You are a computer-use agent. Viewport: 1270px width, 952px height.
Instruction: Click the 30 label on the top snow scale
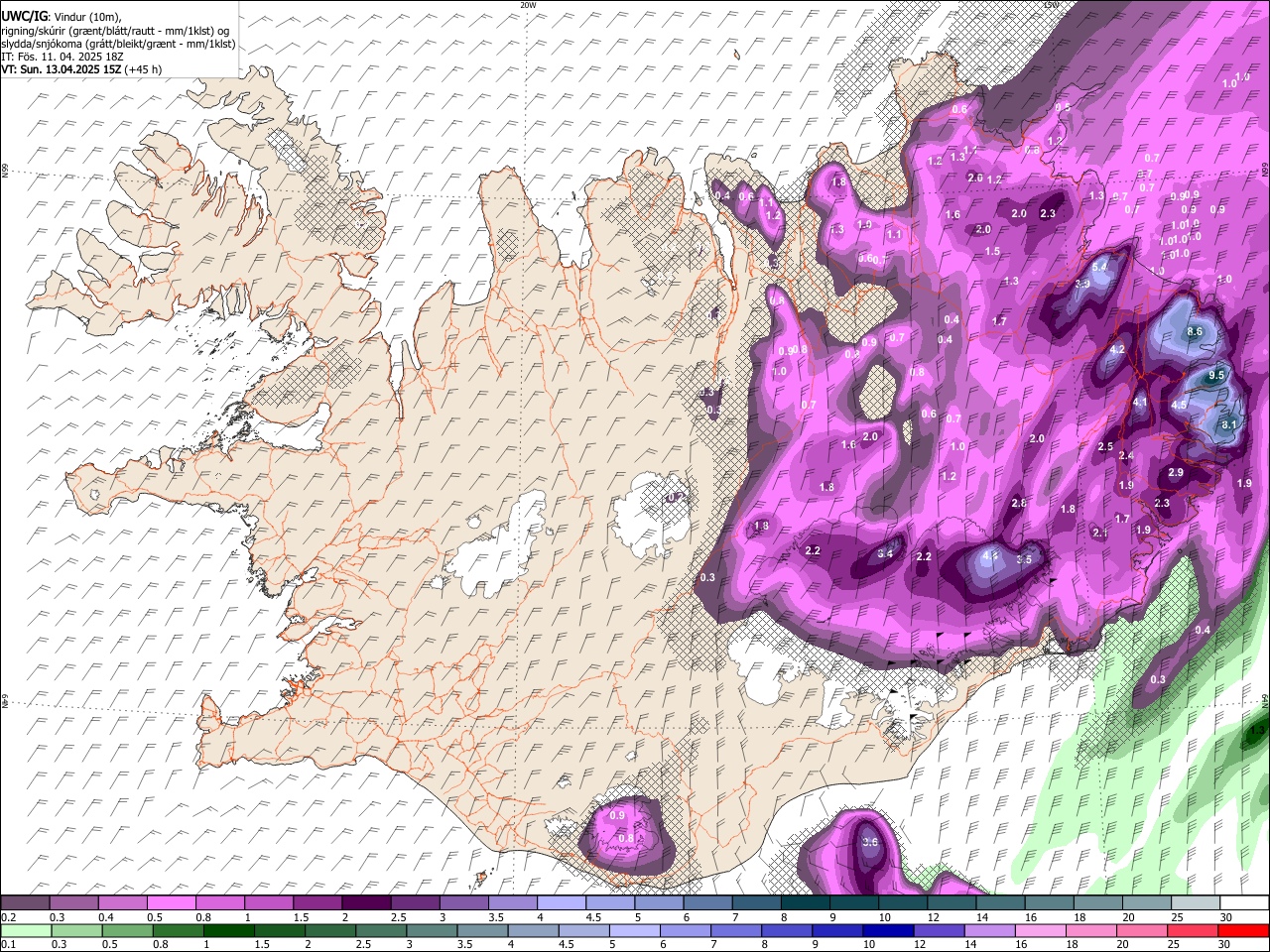(x=1226, y=917)
